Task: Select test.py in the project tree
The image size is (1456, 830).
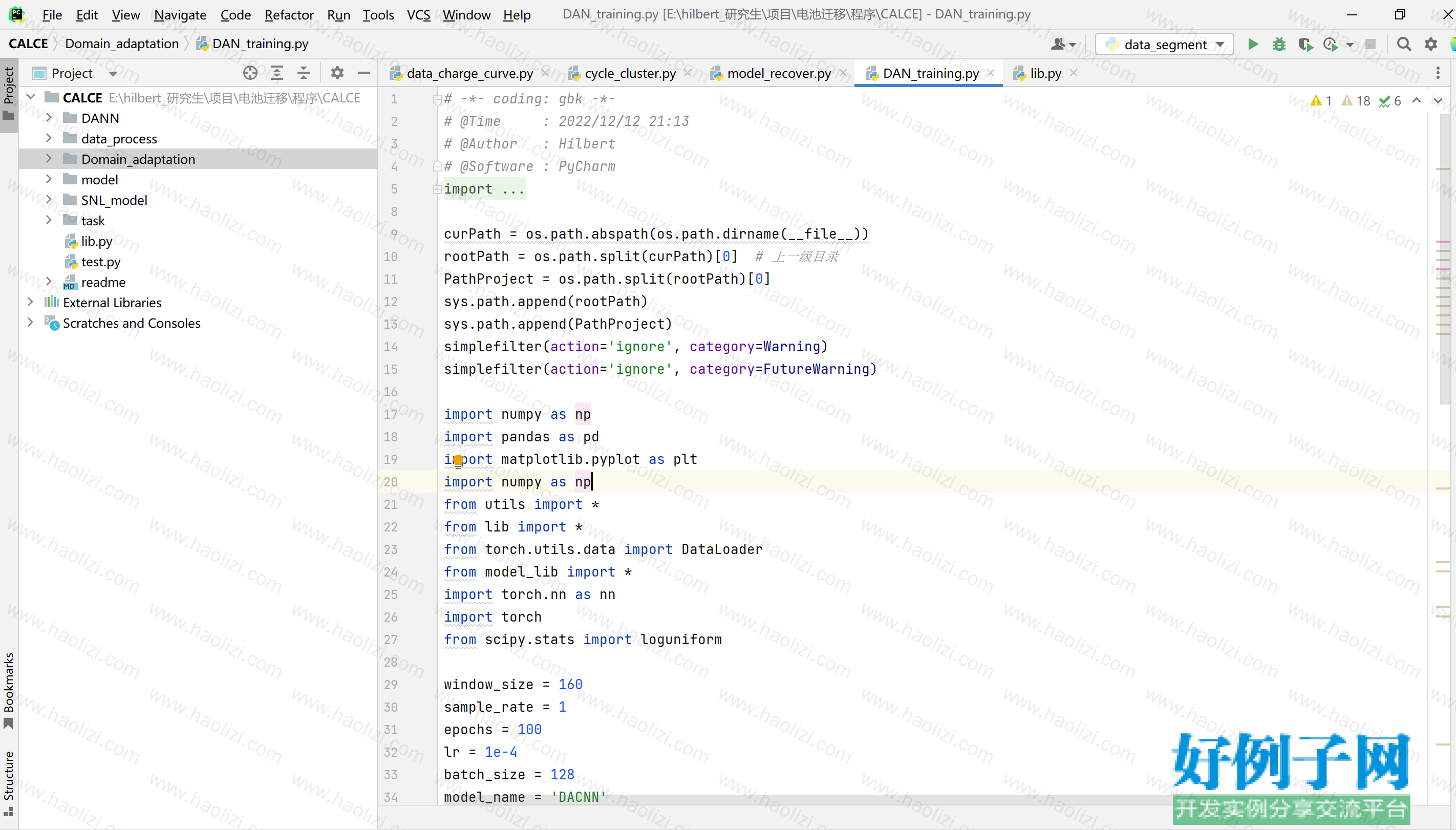Action: point(100,262)
